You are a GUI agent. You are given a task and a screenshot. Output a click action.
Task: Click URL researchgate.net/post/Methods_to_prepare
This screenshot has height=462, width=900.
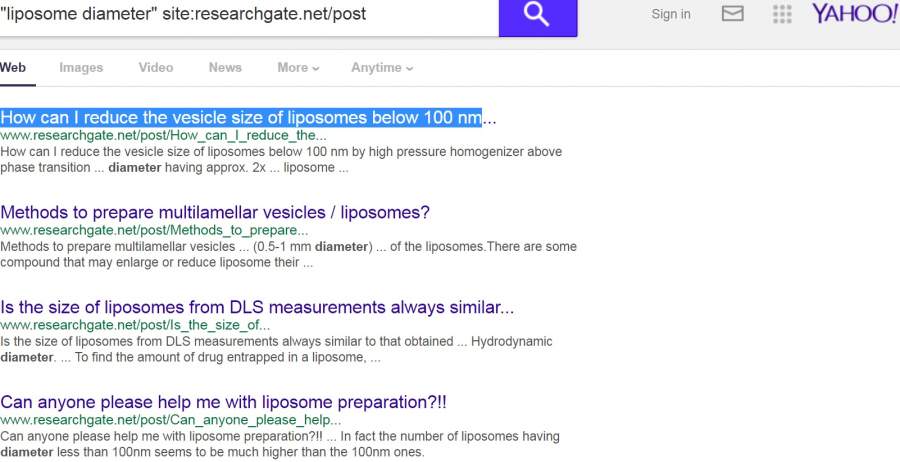point(154,231)
